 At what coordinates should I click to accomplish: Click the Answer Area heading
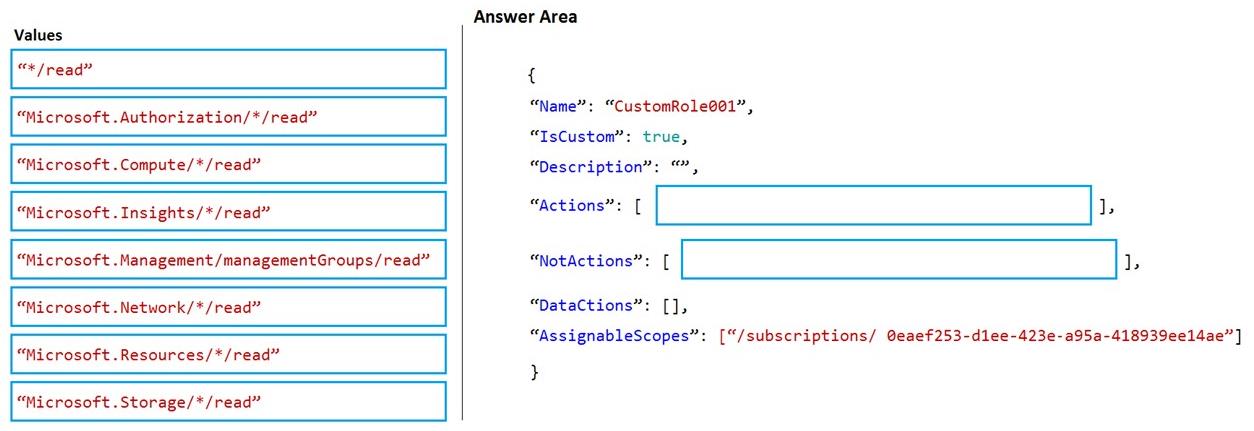coord(525,17)
